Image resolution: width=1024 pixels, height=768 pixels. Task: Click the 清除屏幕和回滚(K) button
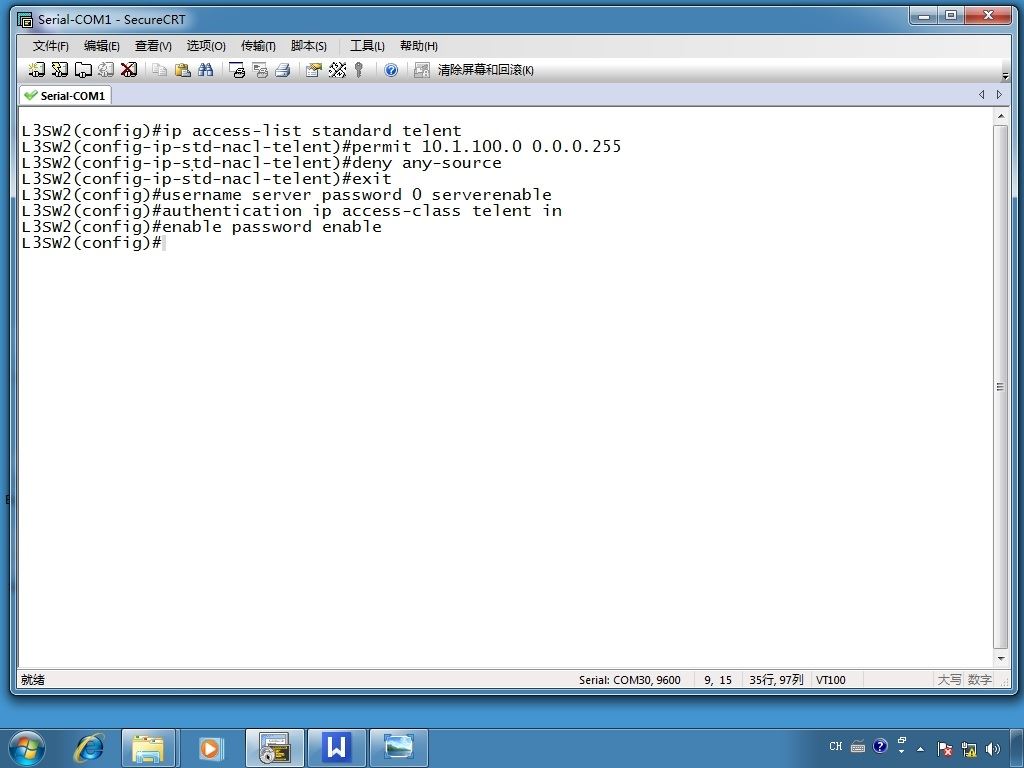coord(485,70)
